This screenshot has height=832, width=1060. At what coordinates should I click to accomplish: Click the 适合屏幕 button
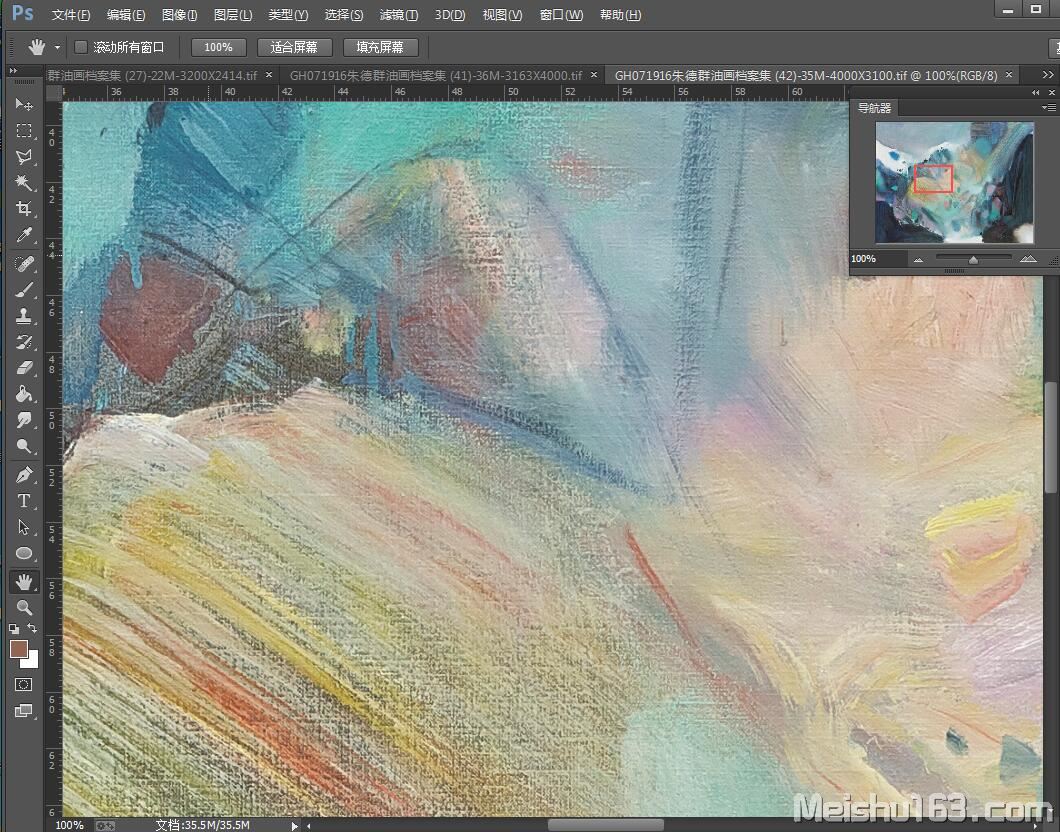[x=294, y=47]
